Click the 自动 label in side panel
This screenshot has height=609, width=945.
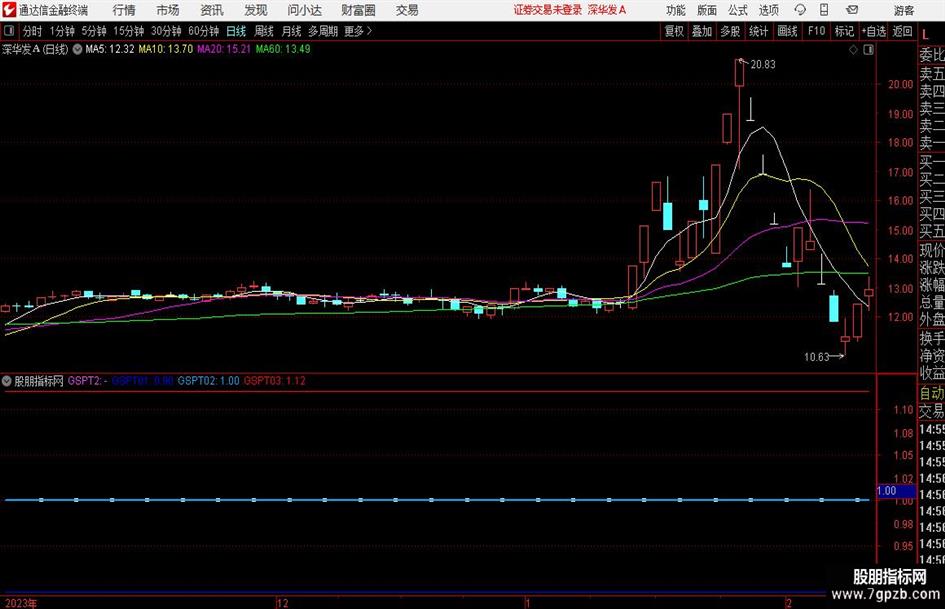click(932, 394)
